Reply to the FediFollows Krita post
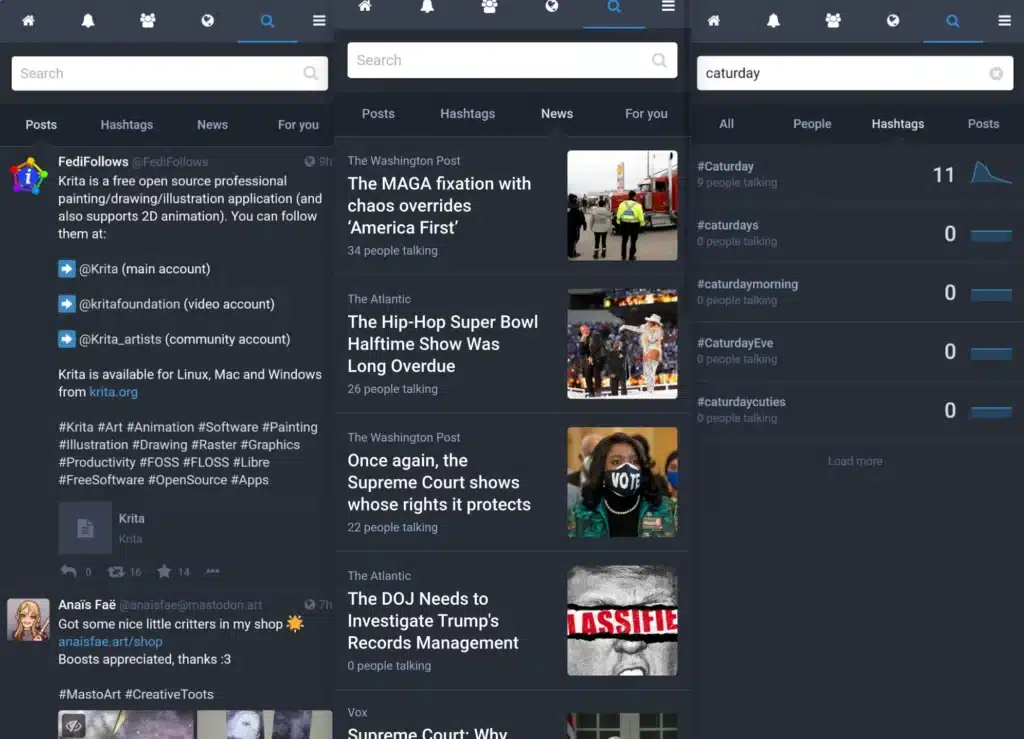 (69, 571)
